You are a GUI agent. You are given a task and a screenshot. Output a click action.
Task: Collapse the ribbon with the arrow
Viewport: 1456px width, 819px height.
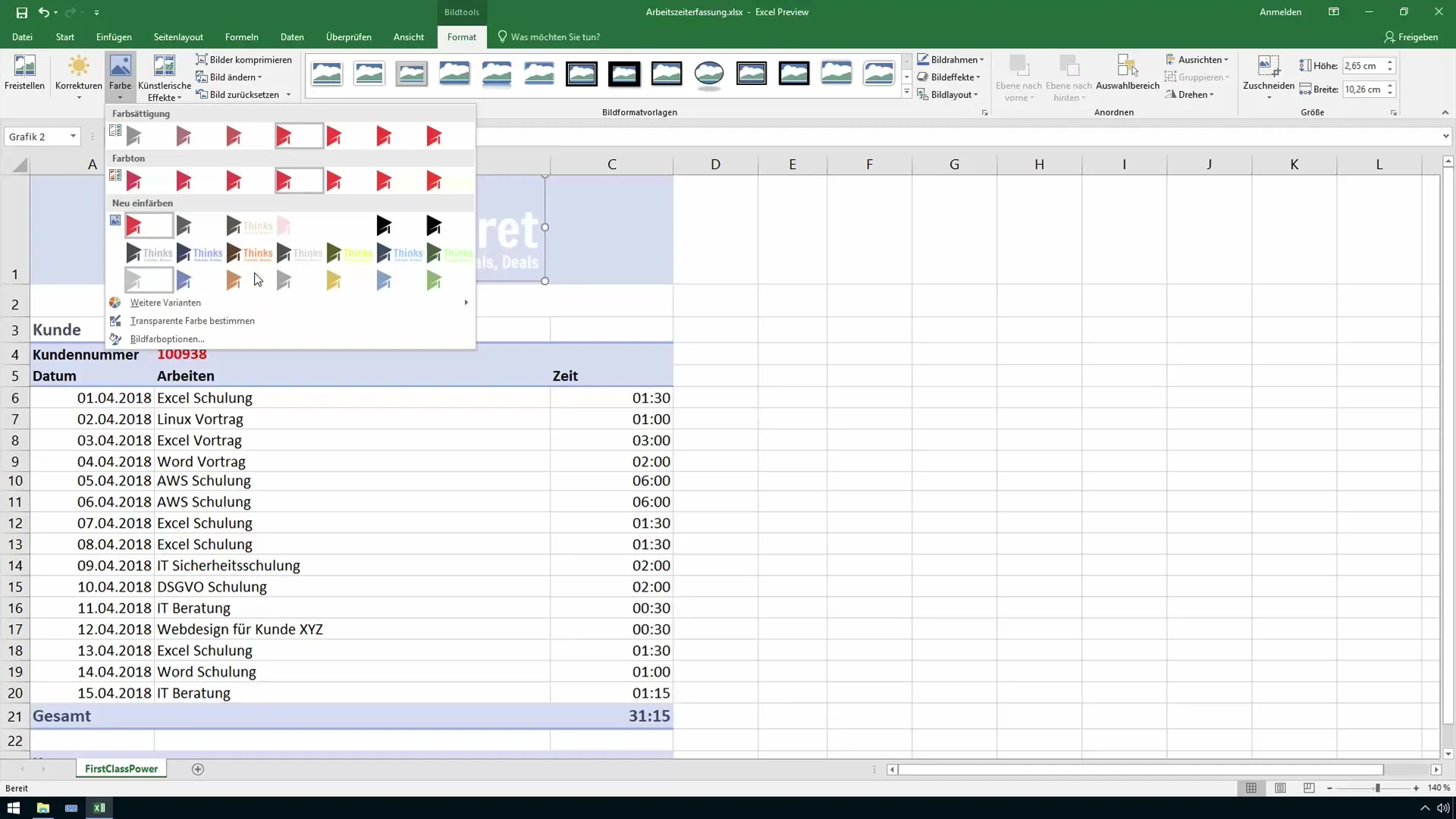tap(1445, 112)
